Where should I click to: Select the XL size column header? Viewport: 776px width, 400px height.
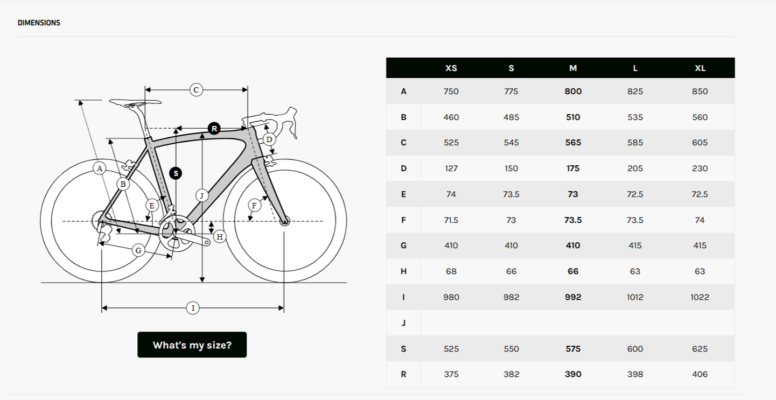[x=700, y=68]
